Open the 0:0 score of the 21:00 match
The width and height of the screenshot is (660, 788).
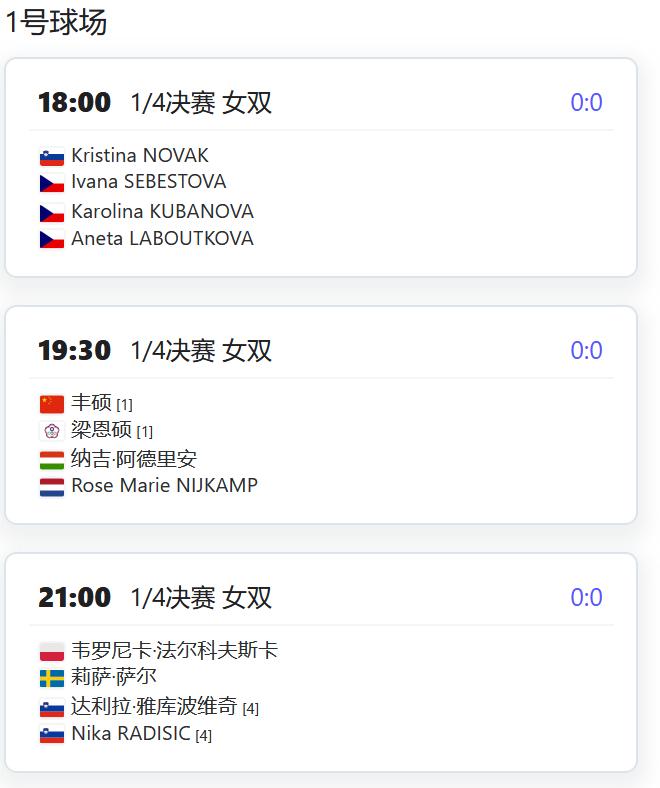(586, 598)
